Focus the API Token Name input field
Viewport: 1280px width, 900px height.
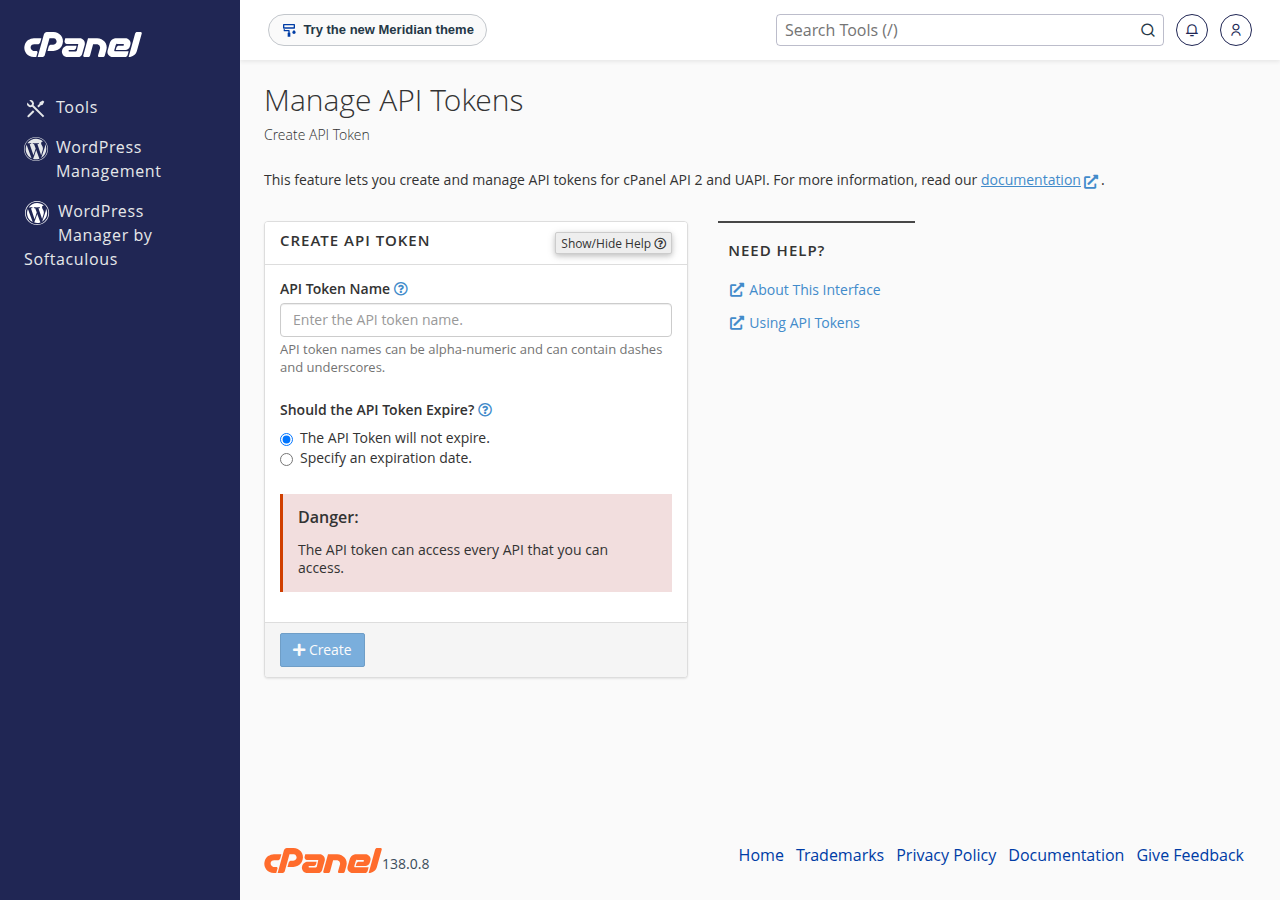[x=476, y=320]
